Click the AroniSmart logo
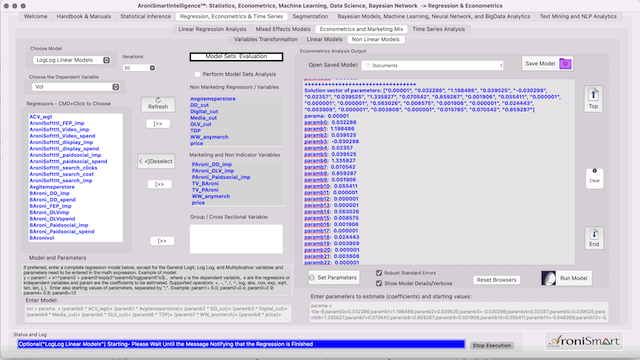 coord(584,341)
